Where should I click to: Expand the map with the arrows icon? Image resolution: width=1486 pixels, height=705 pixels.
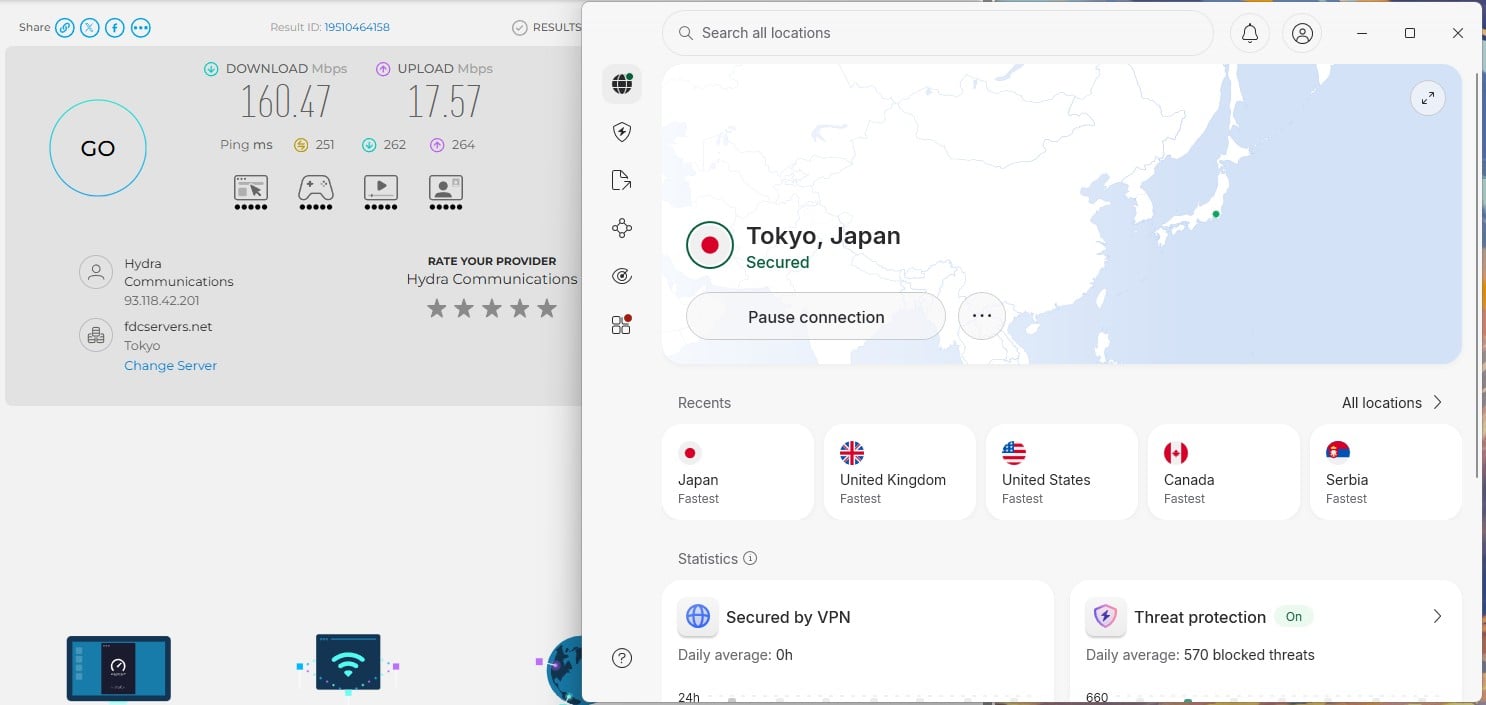coord(1428,98)
